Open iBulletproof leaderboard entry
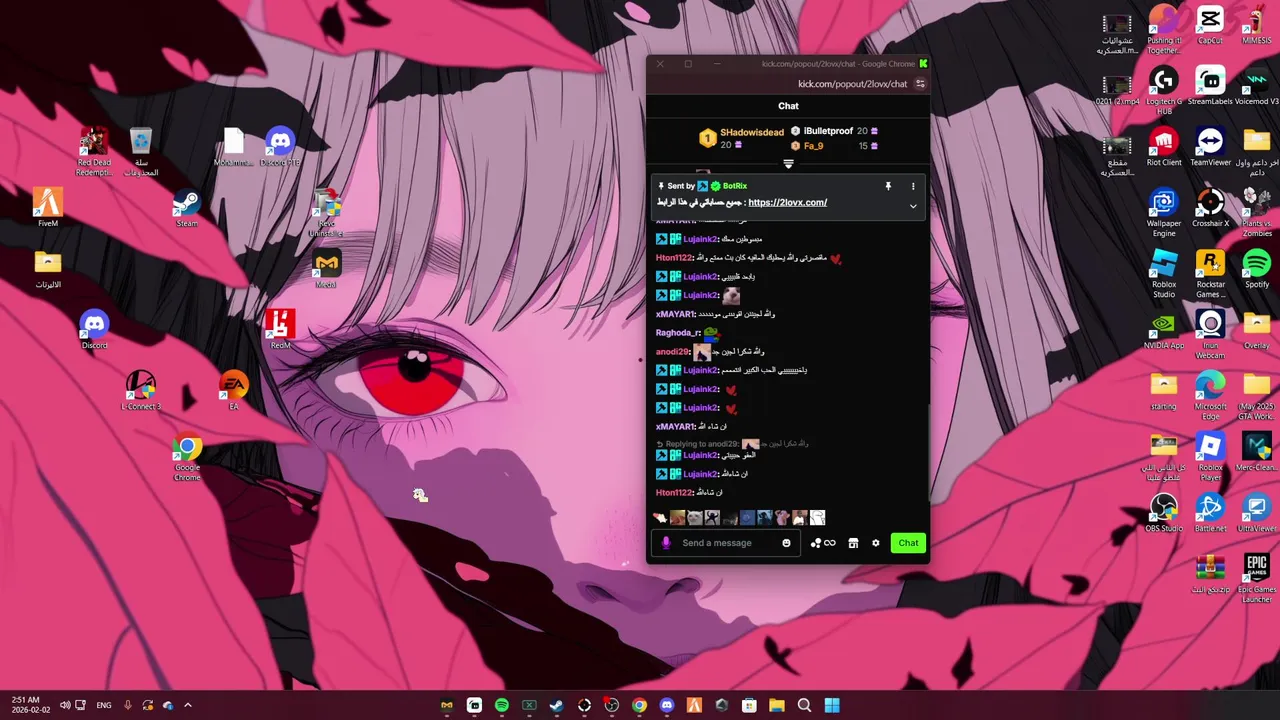The image size is (1280, 720). pyautogui.click(x=828, y=131)
